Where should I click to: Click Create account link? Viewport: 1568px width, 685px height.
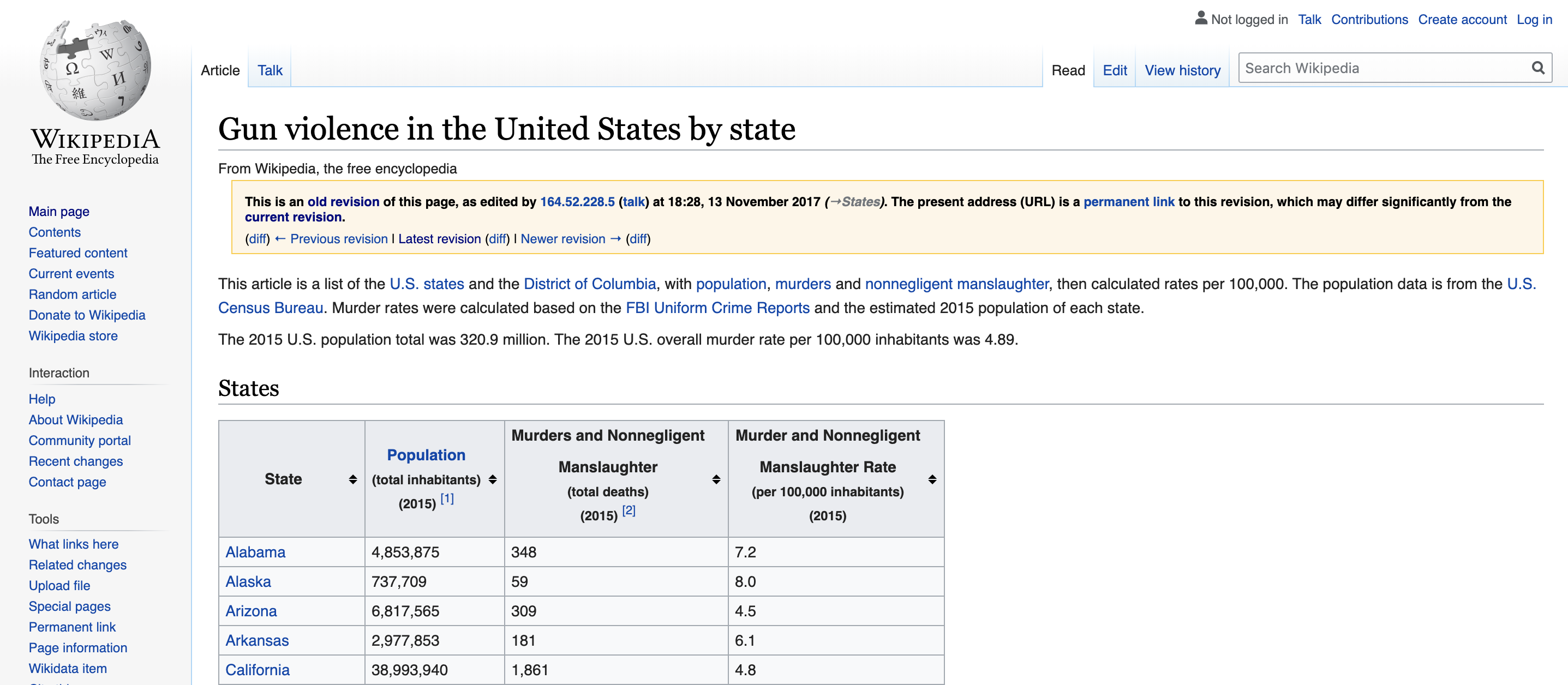[1462, 20]
